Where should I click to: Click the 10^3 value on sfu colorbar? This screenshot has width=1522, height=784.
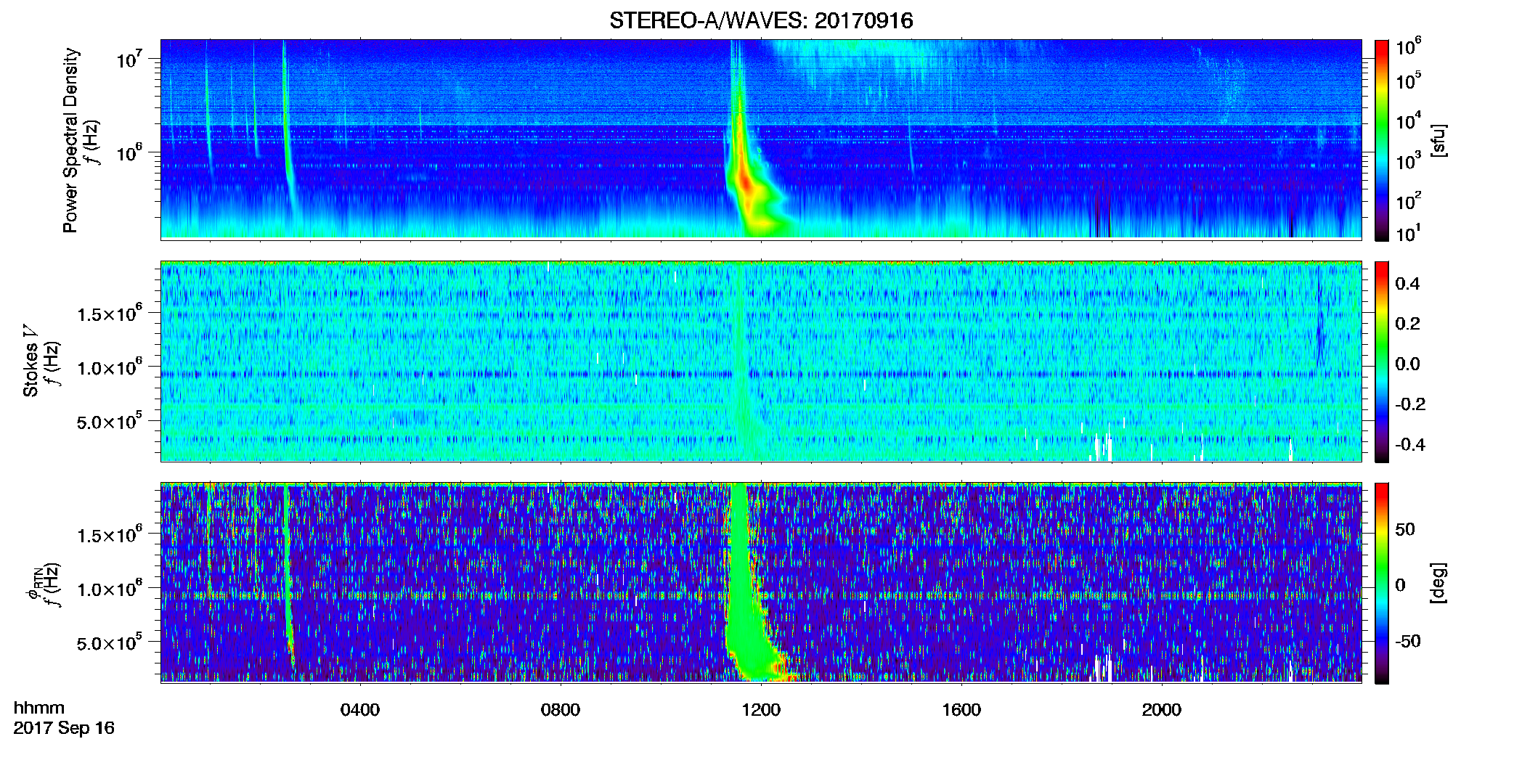point(1409,160)
